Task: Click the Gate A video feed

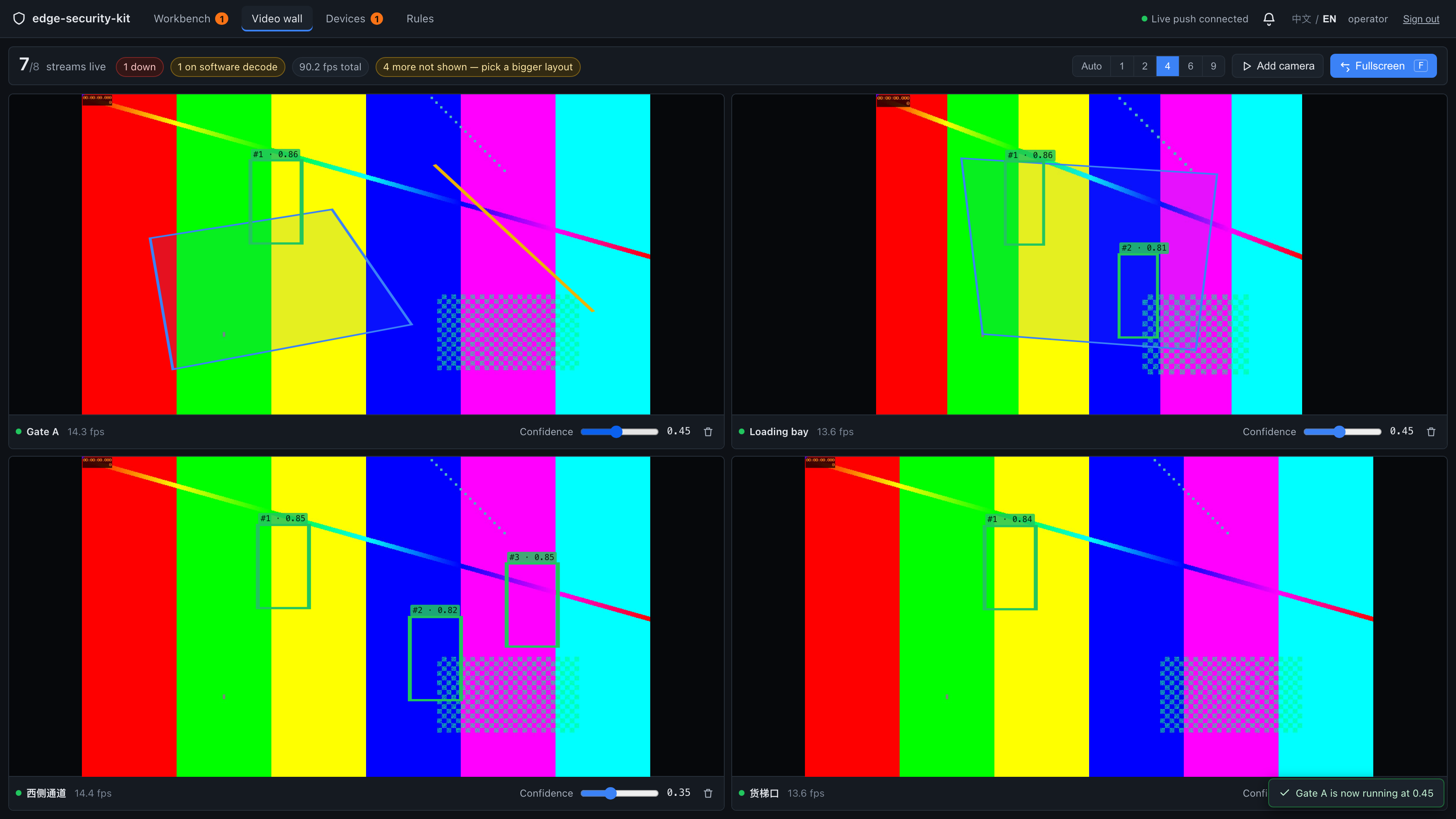Action: [x=366, y=254]
